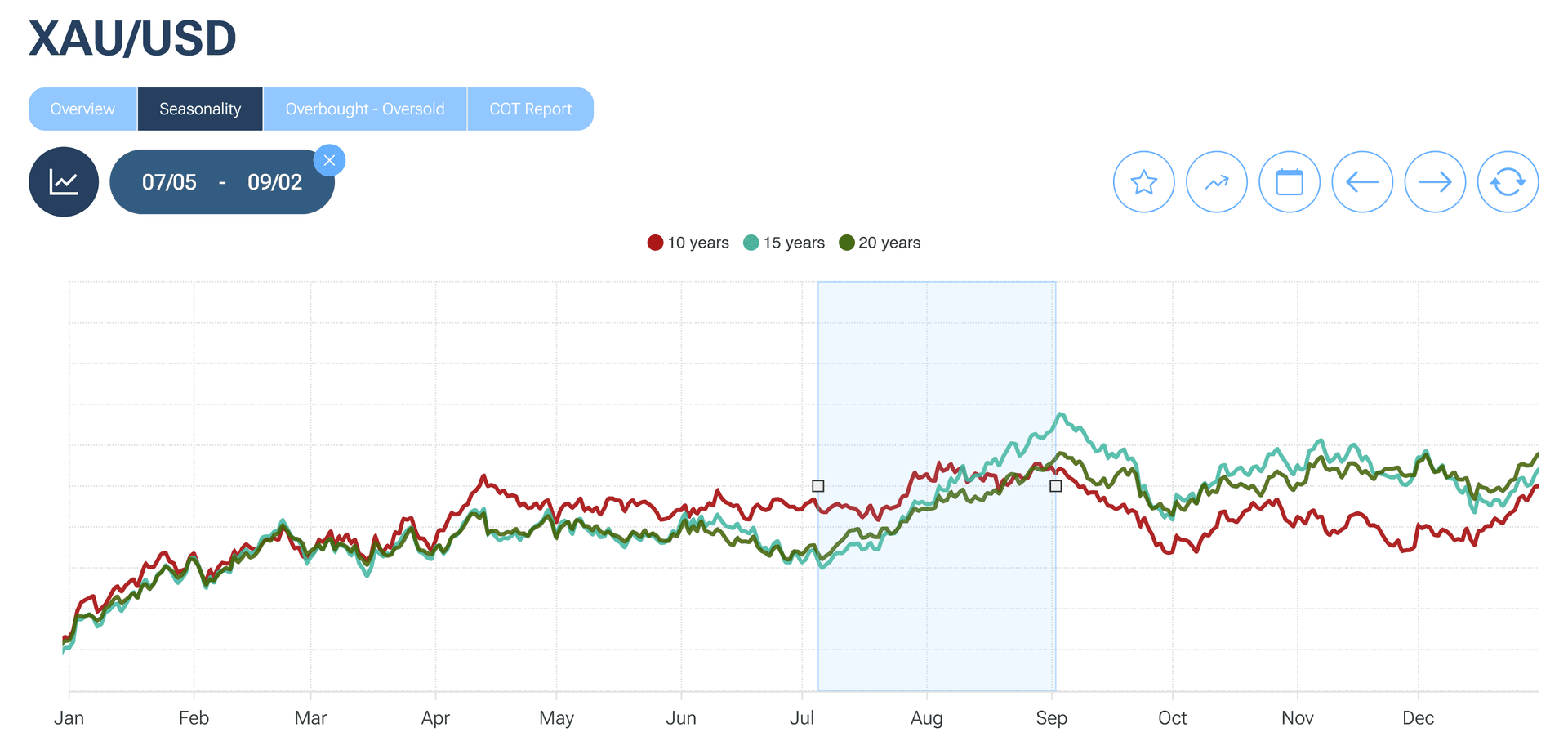Image resolution: width=1568 pixels, height=750 pixels.
Task: Expand the date range picker pill
Action: click(222, 181)
